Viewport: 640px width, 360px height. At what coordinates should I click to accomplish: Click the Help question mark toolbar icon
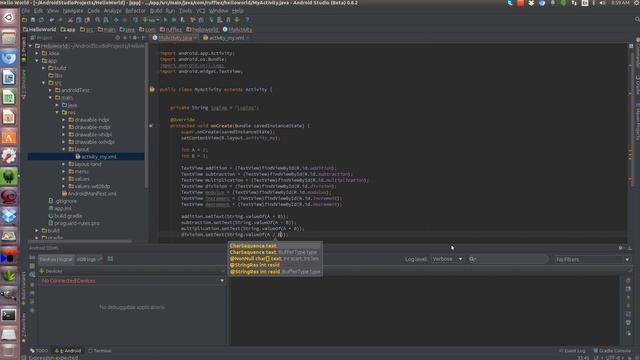(247, 20)
